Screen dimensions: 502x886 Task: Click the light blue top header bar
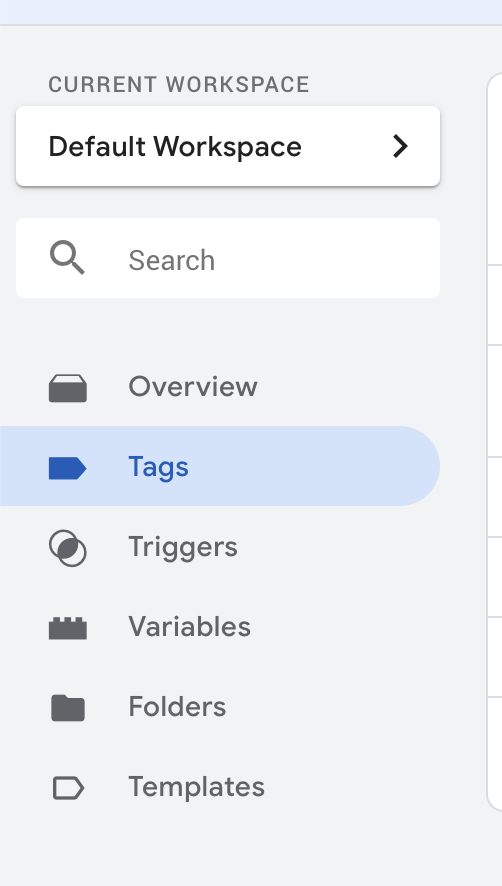coord(251,12)
